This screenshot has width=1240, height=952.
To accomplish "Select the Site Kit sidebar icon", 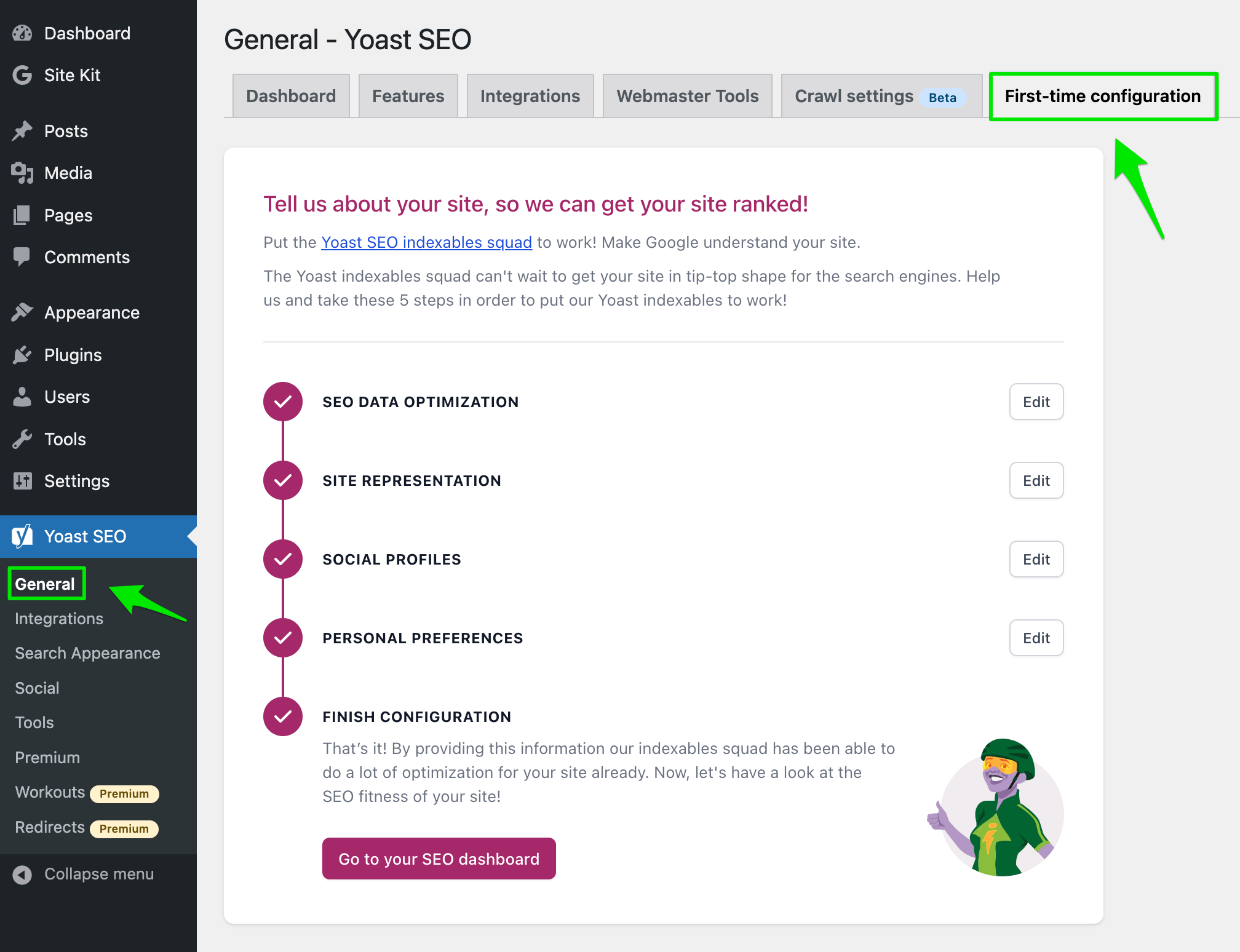I will click(22, 75).
